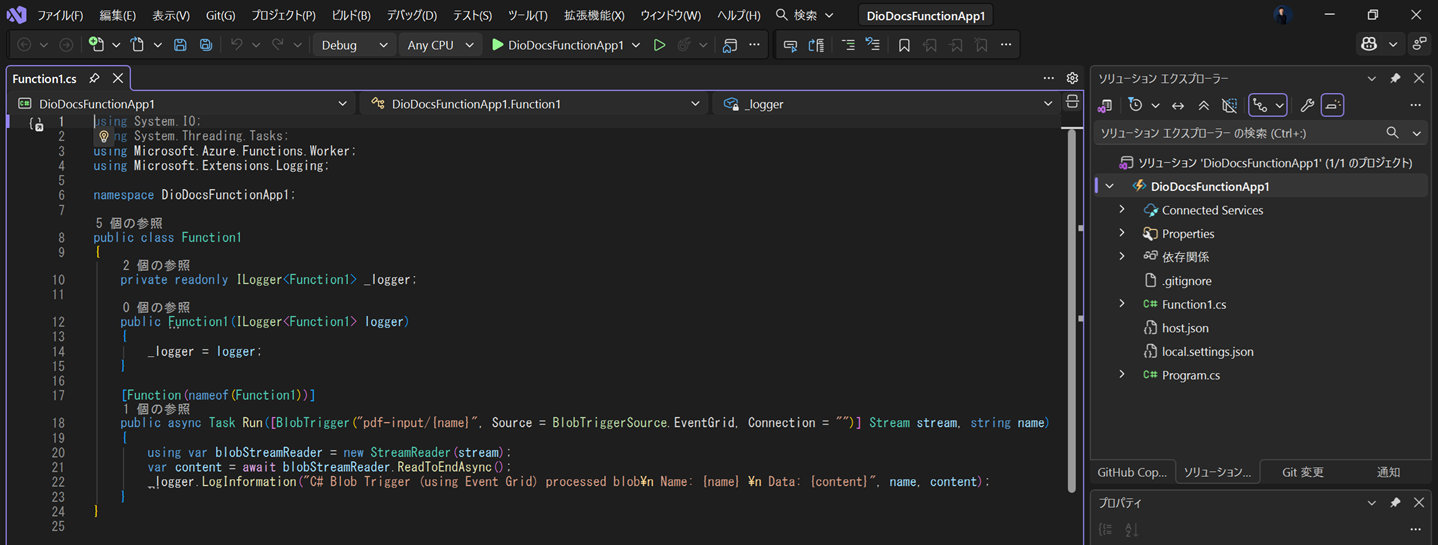Open editor settings gear icon
The width and height of the screenshot is (1438, 545).
(x=1072, y=78)
